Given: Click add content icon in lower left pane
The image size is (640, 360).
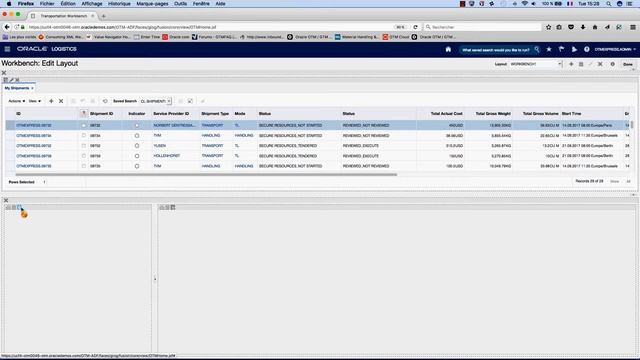Looking at the screenshot, I should 19,208.
